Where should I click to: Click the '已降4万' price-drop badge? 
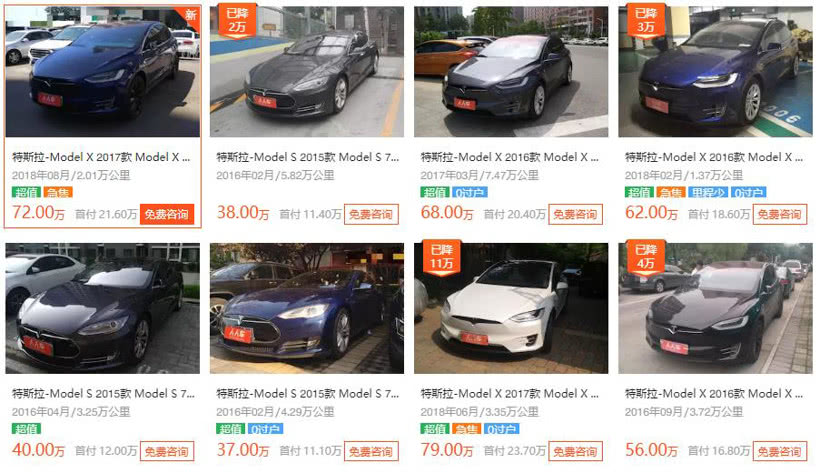coord(646,258)
